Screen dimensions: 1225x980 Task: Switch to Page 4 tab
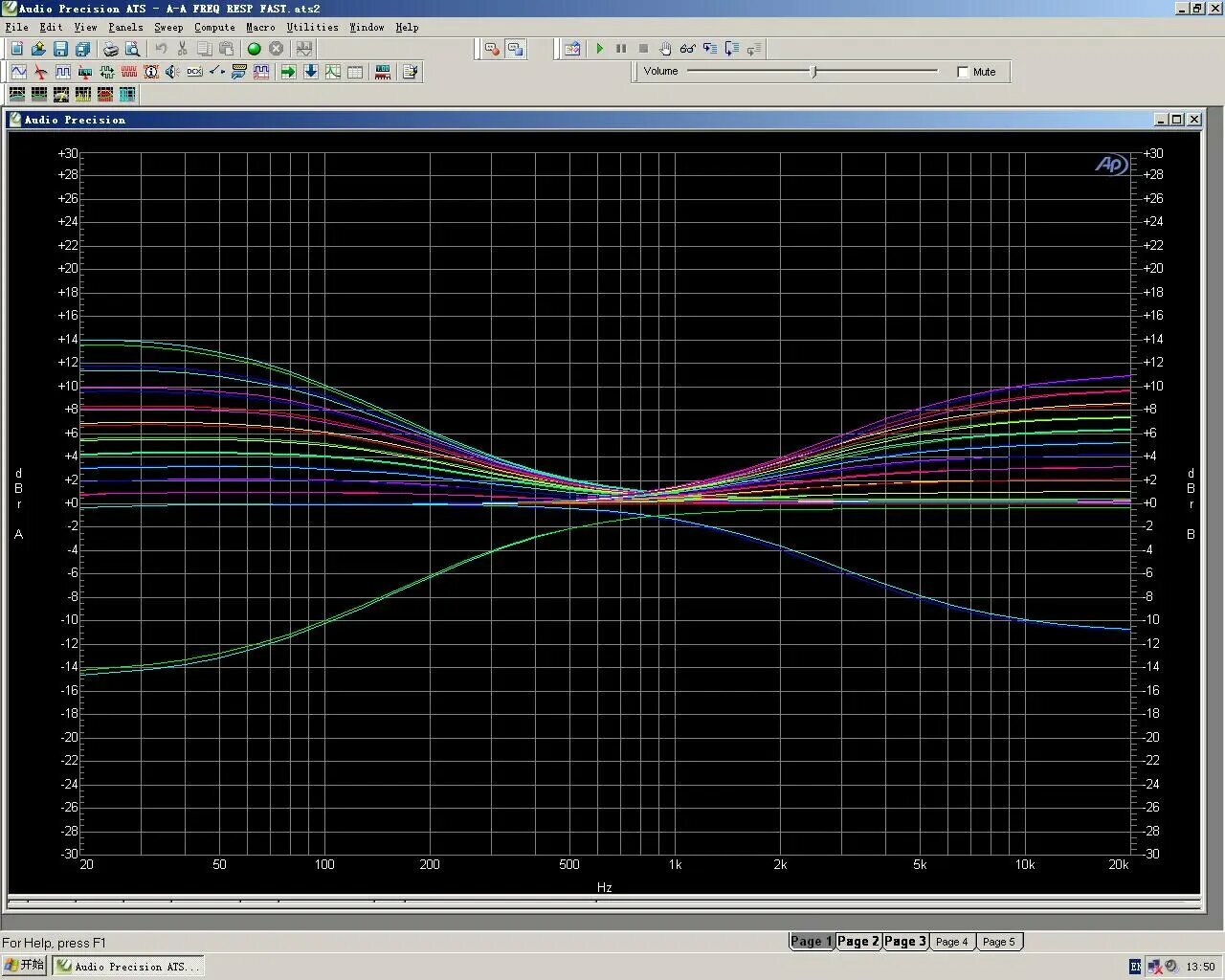coord(951,942)
